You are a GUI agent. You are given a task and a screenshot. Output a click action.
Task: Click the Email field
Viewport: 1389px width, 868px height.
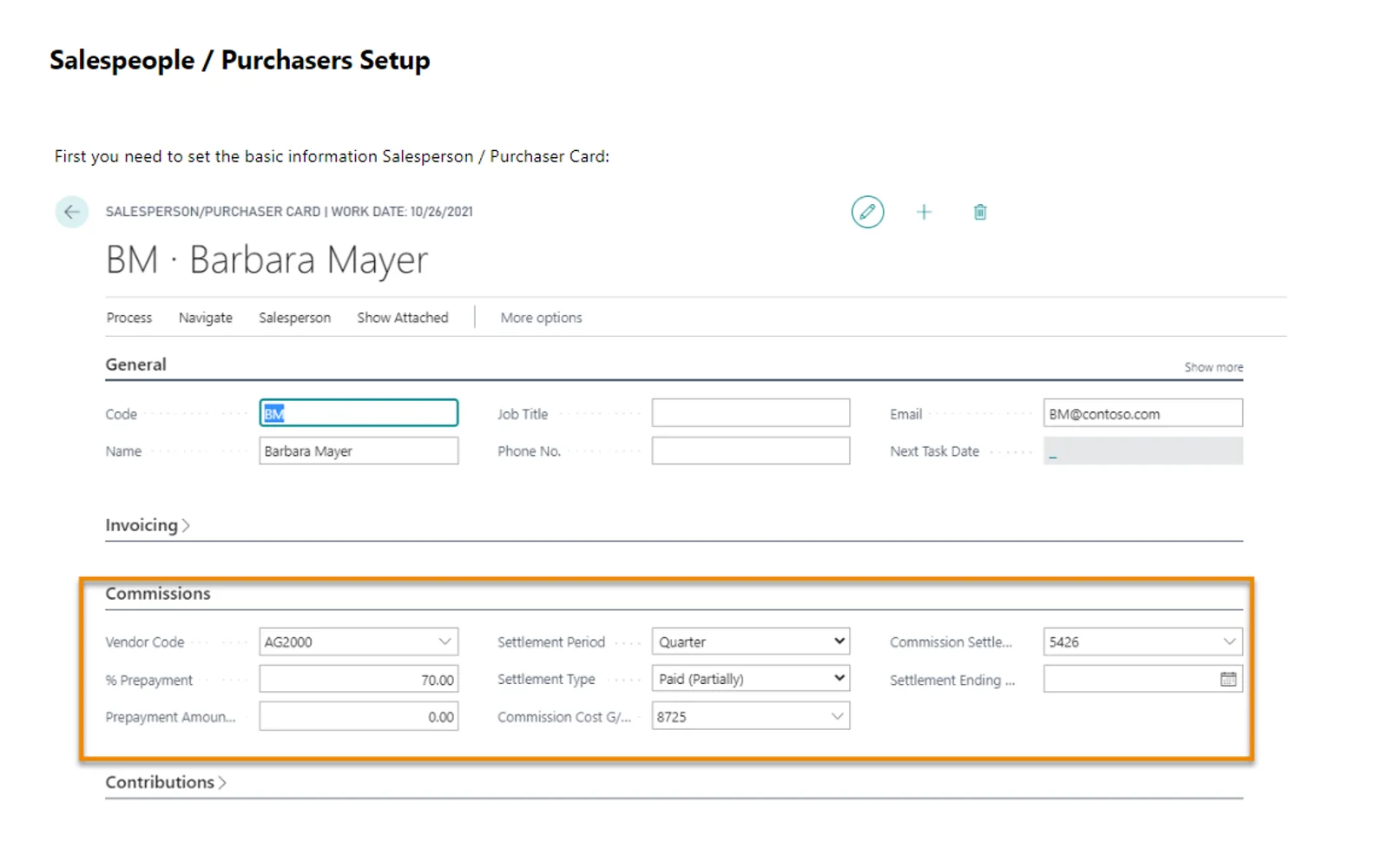1143,413
